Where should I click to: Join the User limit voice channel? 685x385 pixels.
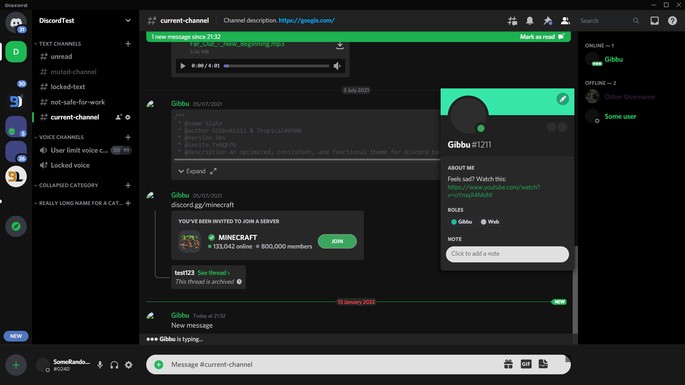(x=84, y=150)
